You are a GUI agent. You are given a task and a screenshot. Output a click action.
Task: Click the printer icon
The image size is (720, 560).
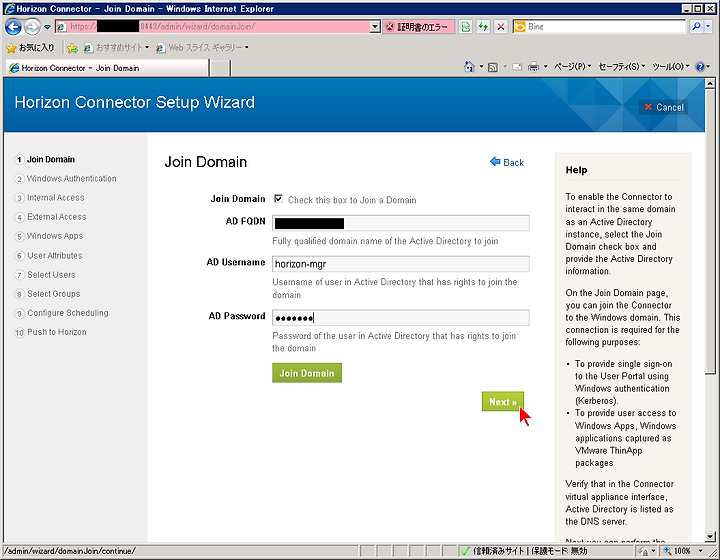533,67
